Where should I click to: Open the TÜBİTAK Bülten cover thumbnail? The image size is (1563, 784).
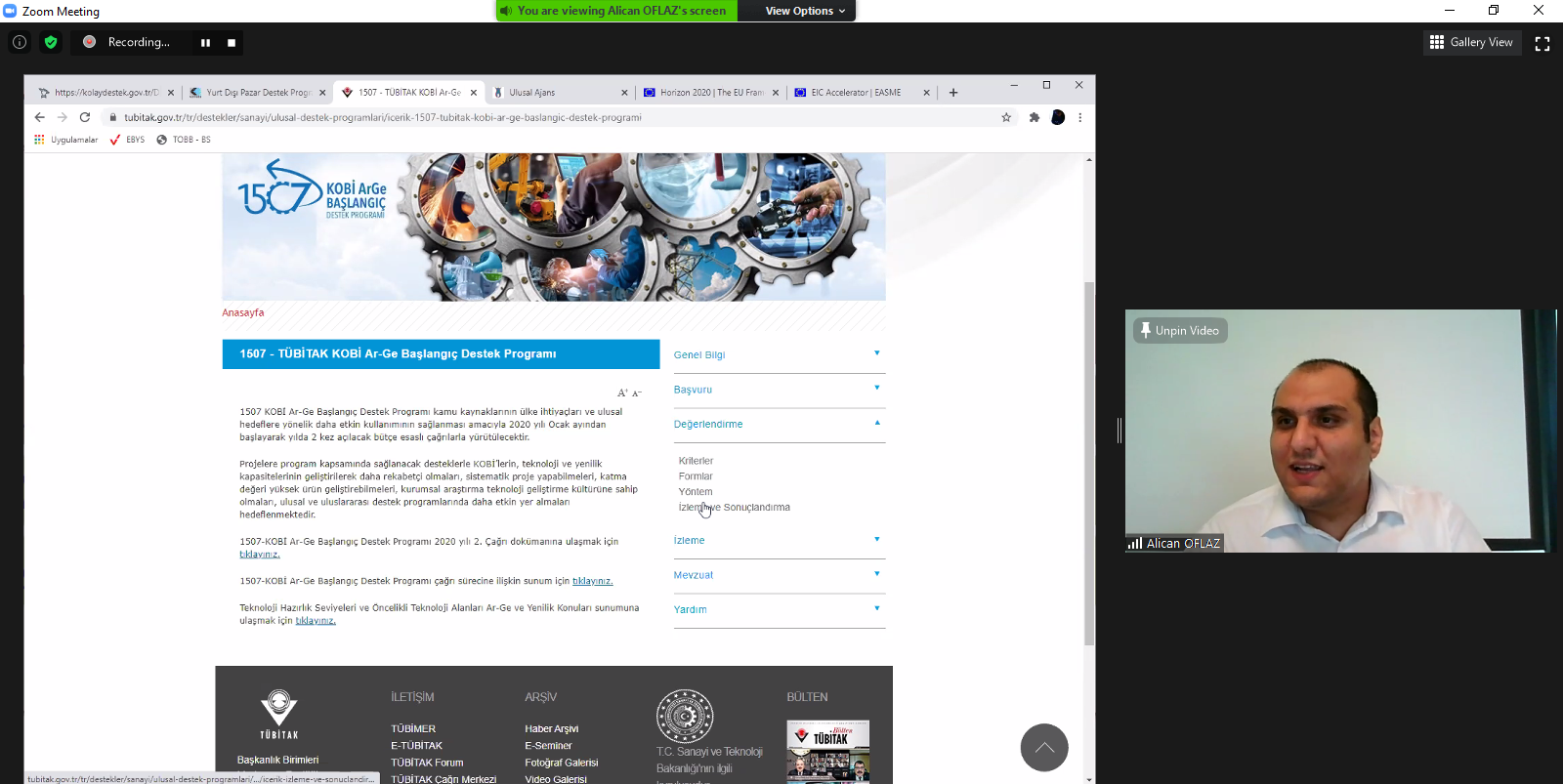click(827, 752)
